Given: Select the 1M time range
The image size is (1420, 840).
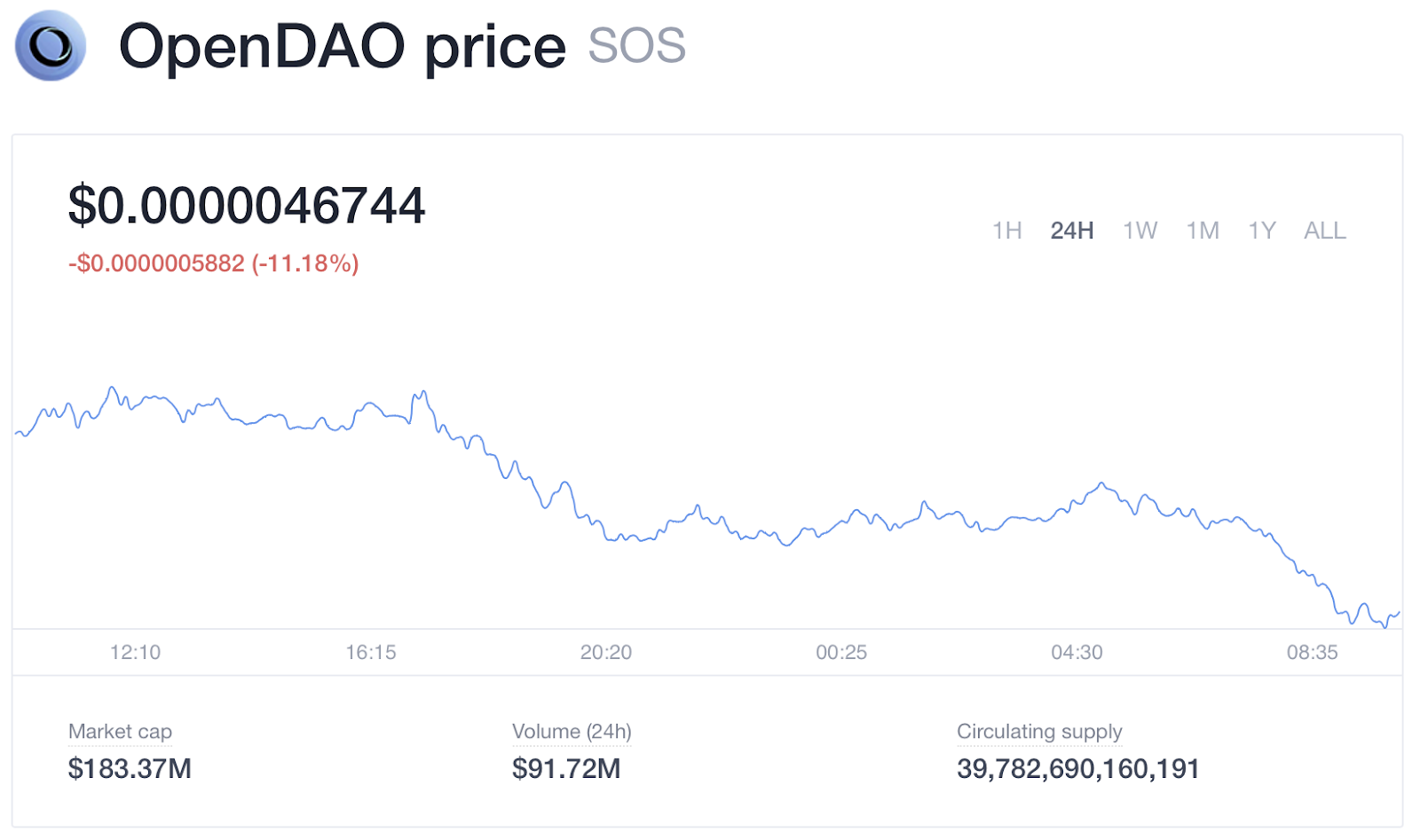Looking at the screenshot, I should [x=1203, y=231].
